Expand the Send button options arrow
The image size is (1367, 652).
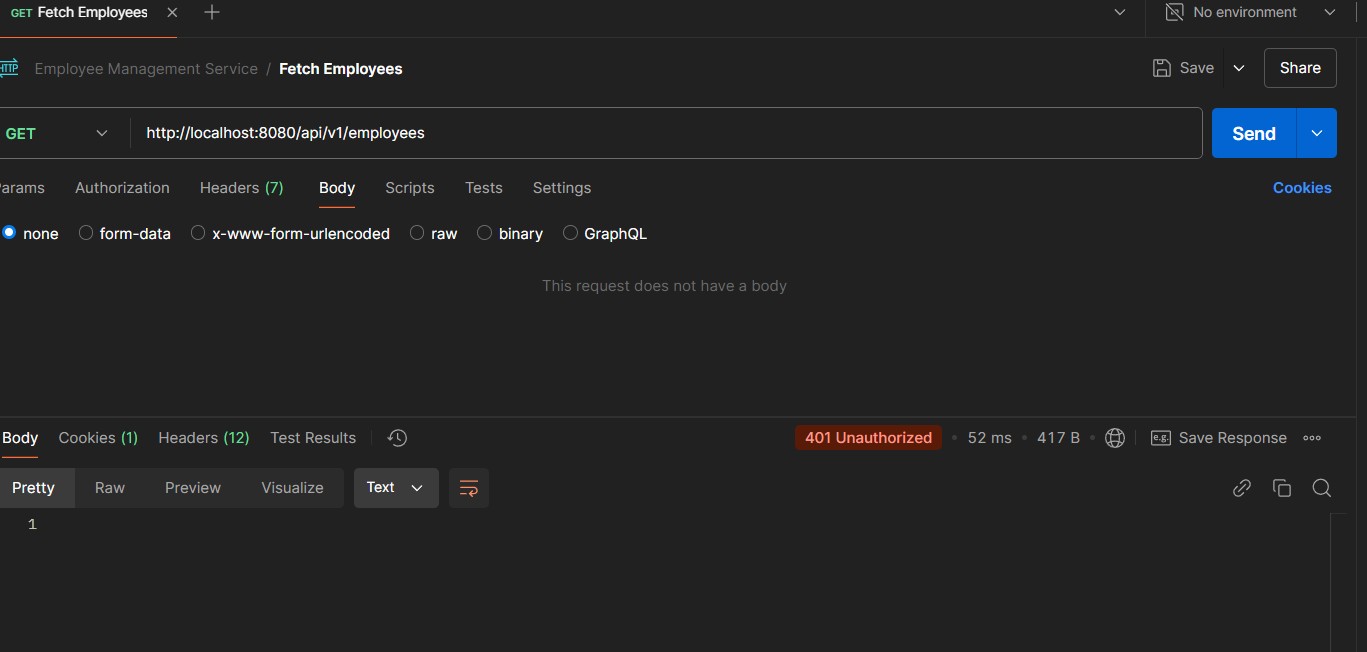[1317, 133]
